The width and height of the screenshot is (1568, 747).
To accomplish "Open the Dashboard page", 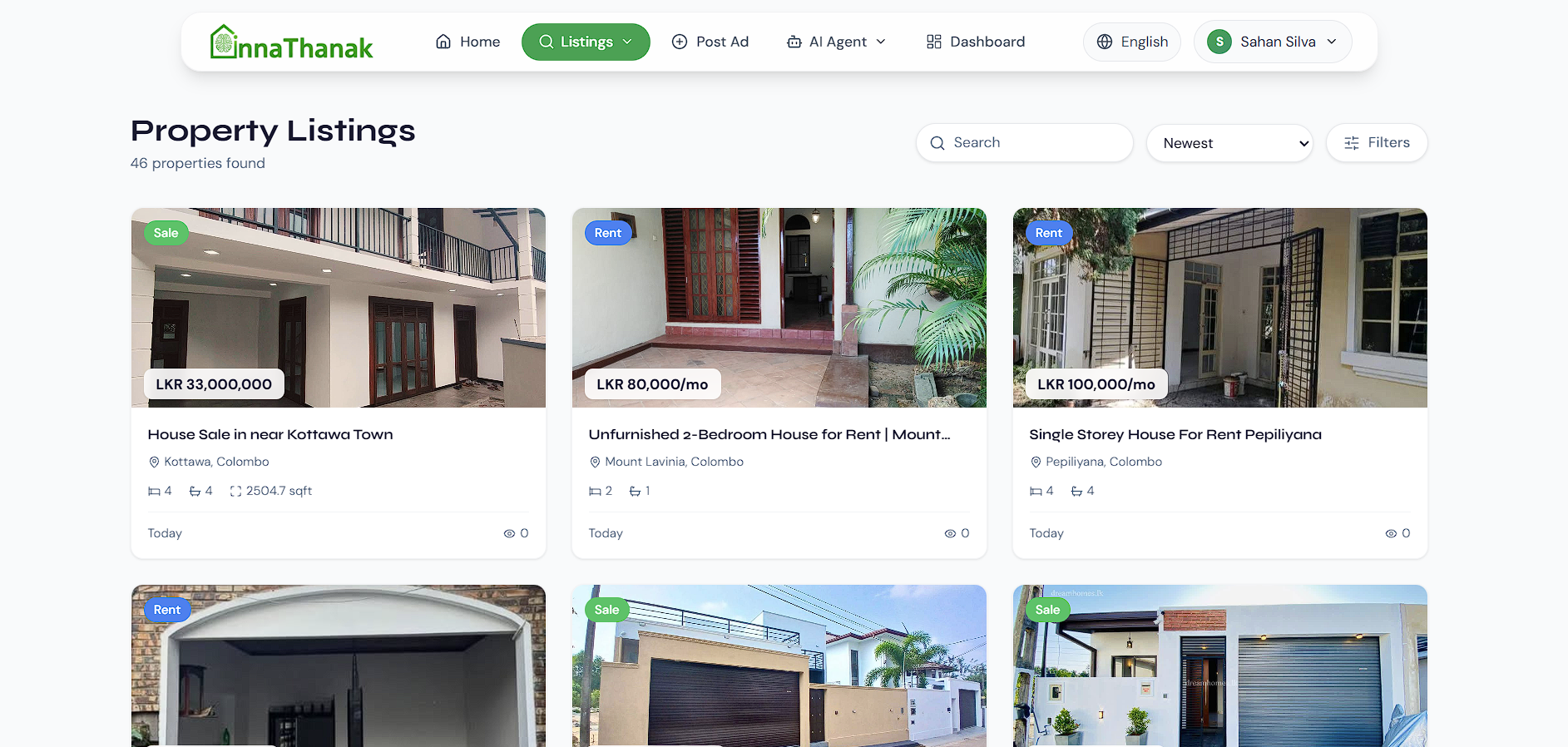I will [x=976, y=42].
